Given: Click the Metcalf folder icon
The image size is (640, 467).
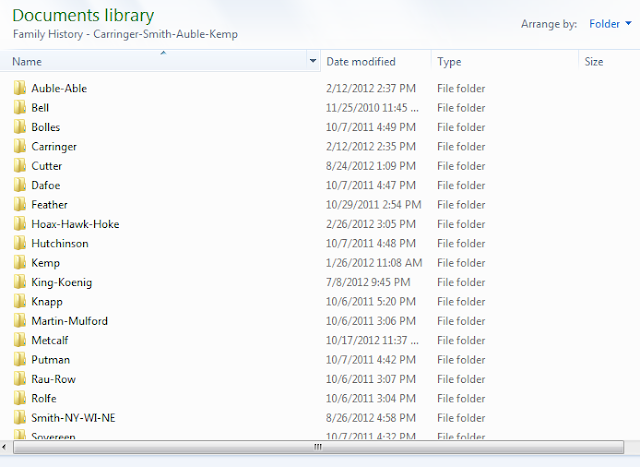Looking at the screenshot, I should tap(19, 340).
